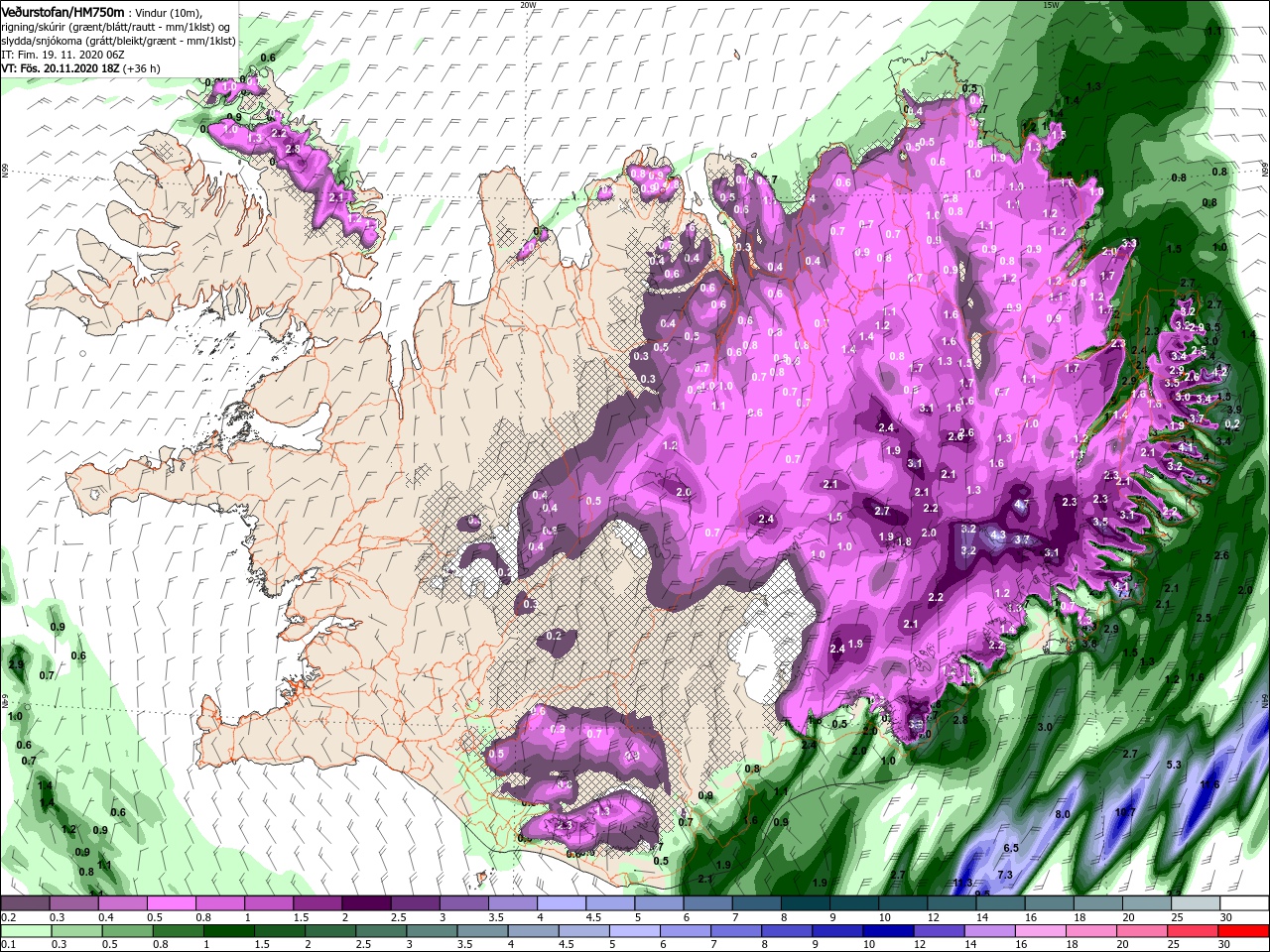1270x952 pixels.
Task: Click the 20W longitude label at the top
Action: coord(528,4)
